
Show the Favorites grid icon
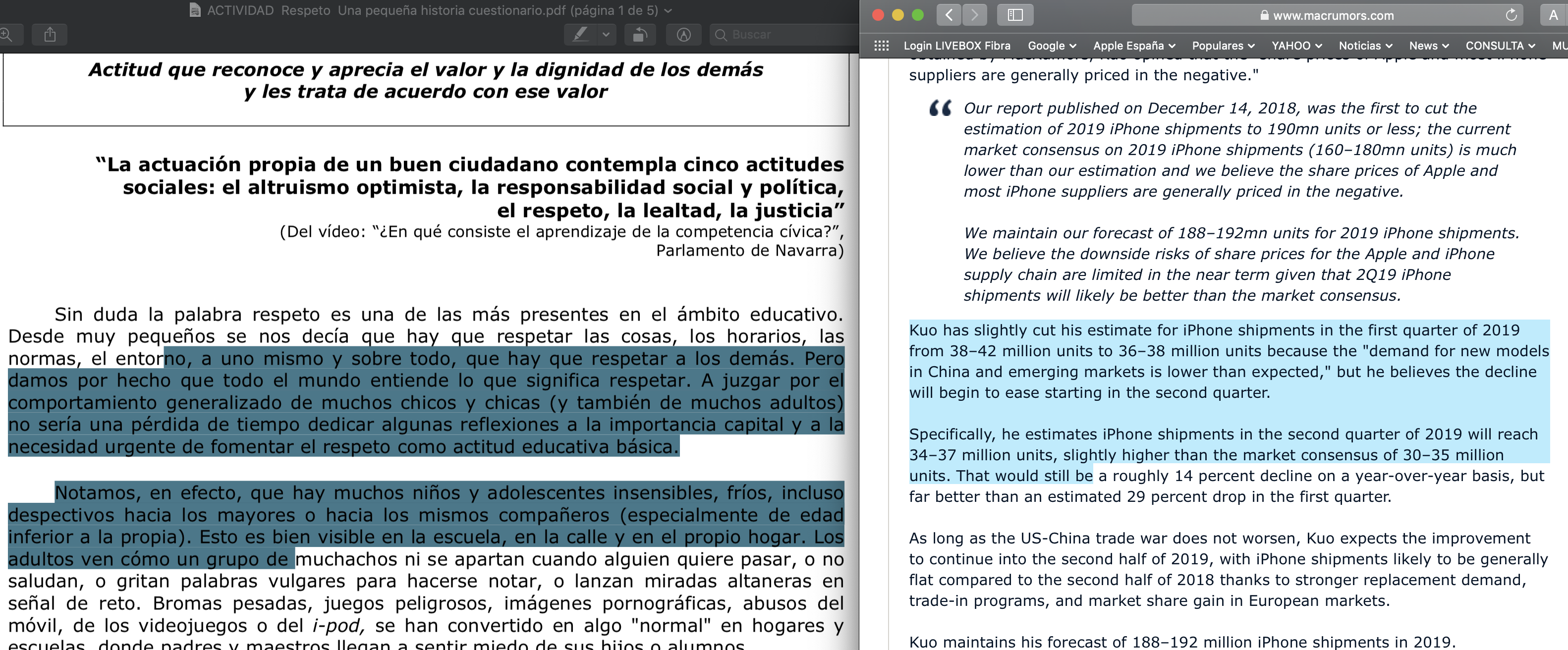(881, 46)
